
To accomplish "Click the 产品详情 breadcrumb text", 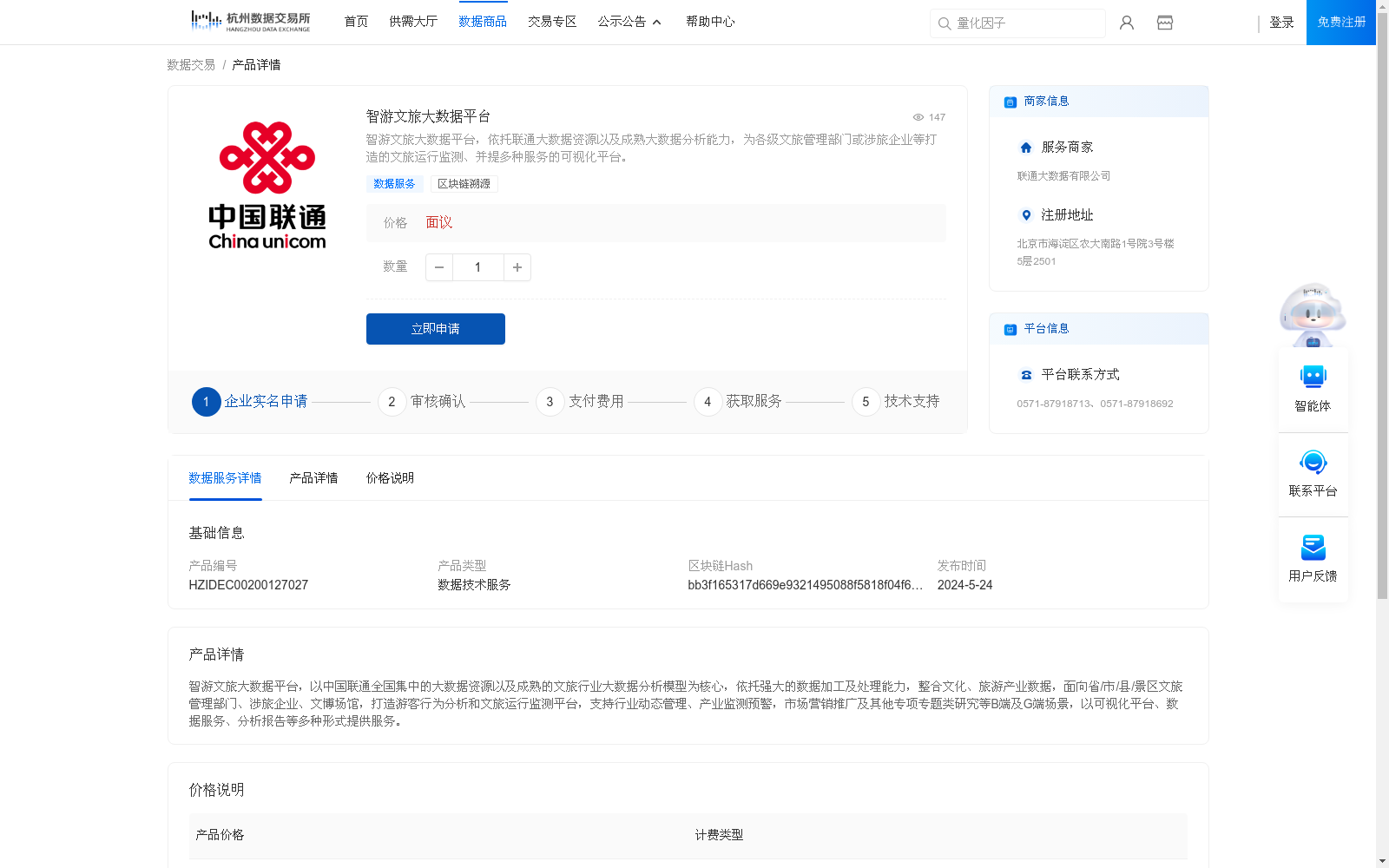I will click(x=256, y=65).
